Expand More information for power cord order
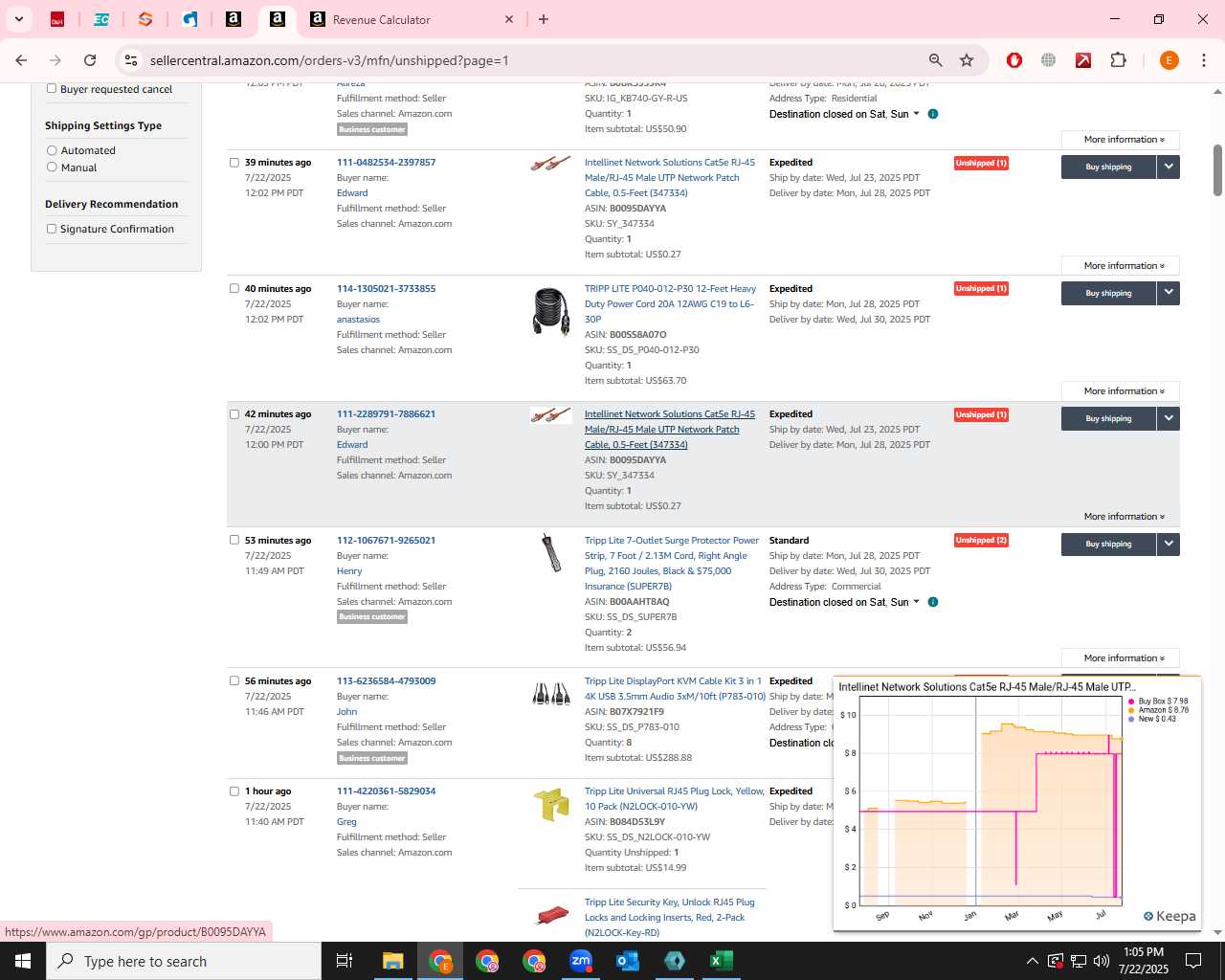This screenshot has width=1225, height=980. [x=1121, y=391]
